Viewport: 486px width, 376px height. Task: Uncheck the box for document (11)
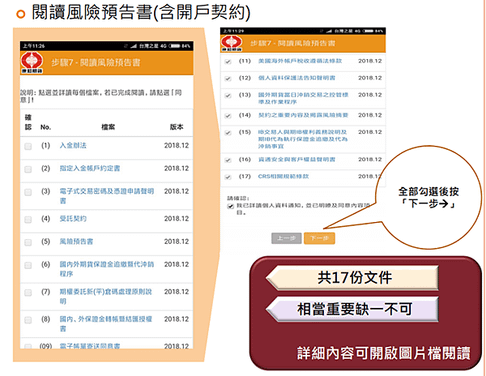pos(228,62)
